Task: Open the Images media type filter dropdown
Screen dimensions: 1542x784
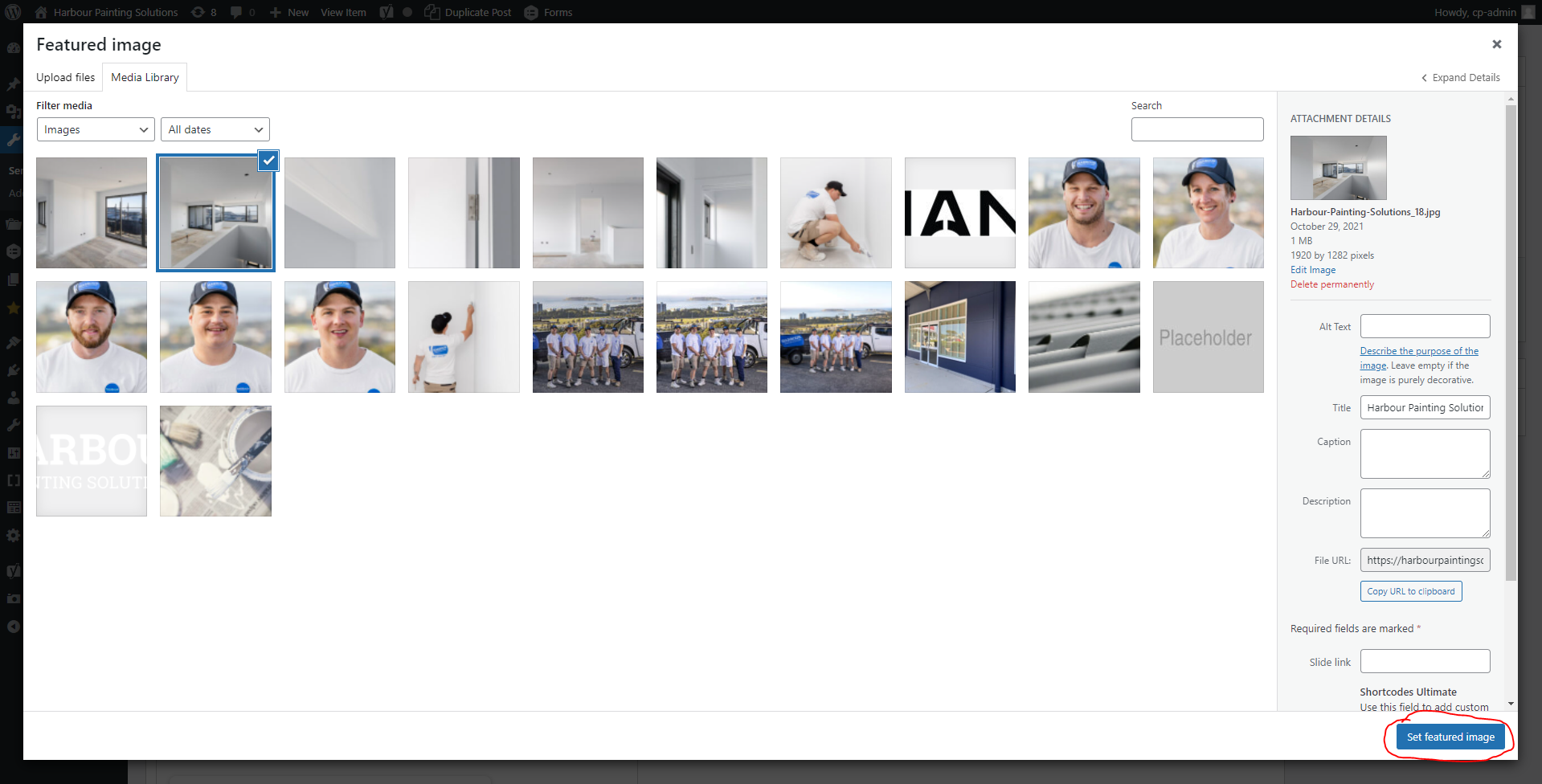Action: pos(95,129)
